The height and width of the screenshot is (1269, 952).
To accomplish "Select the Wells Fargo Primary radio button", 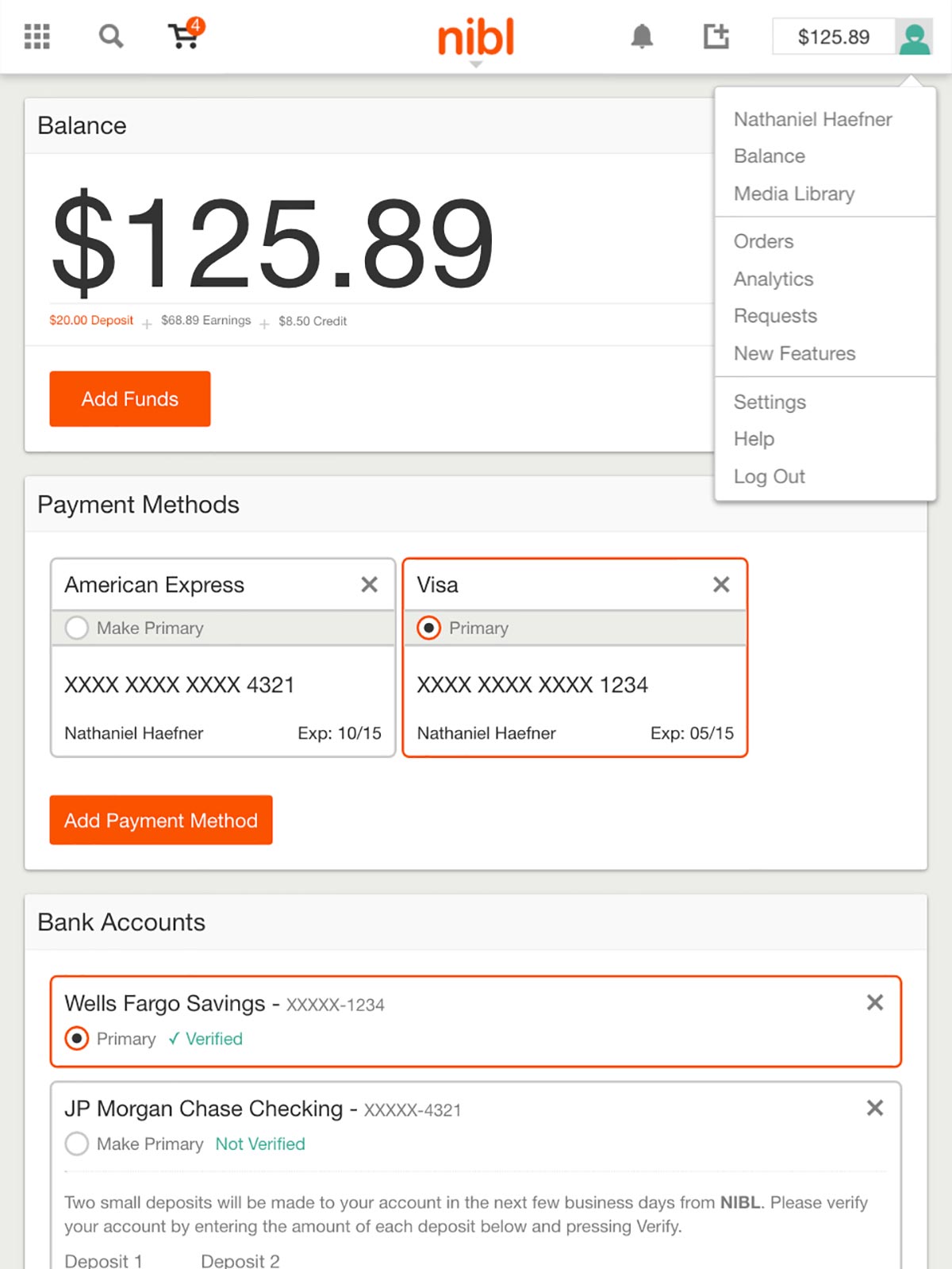I will (x=77, y=1038).
